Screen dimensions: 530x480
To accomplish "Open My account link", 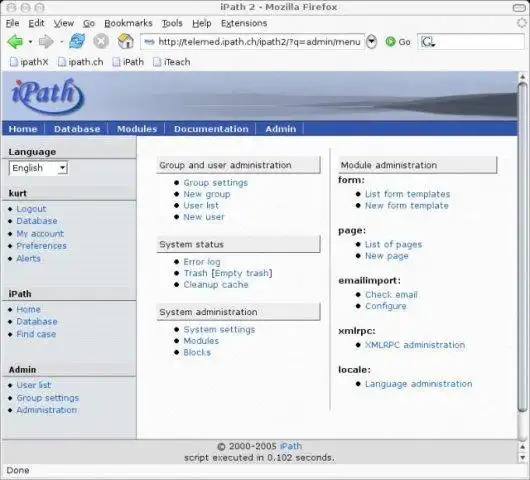I will click(40, 234).
